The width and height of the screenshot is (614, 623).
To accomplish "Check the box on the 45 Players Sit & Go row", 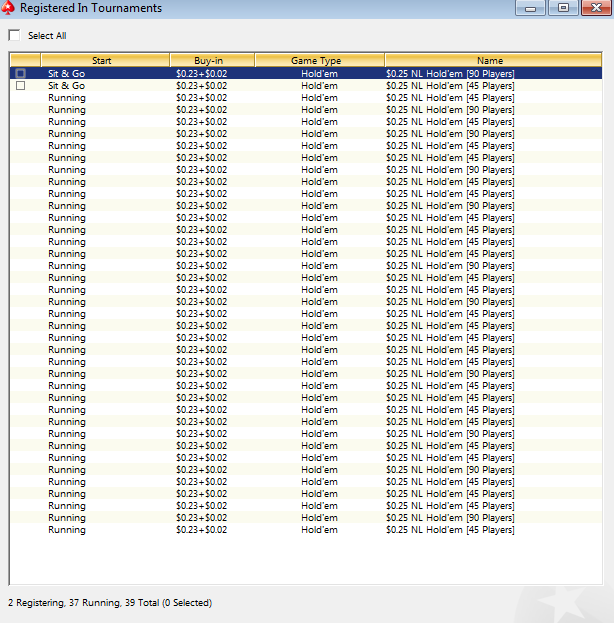I will [x=21, y=85].
